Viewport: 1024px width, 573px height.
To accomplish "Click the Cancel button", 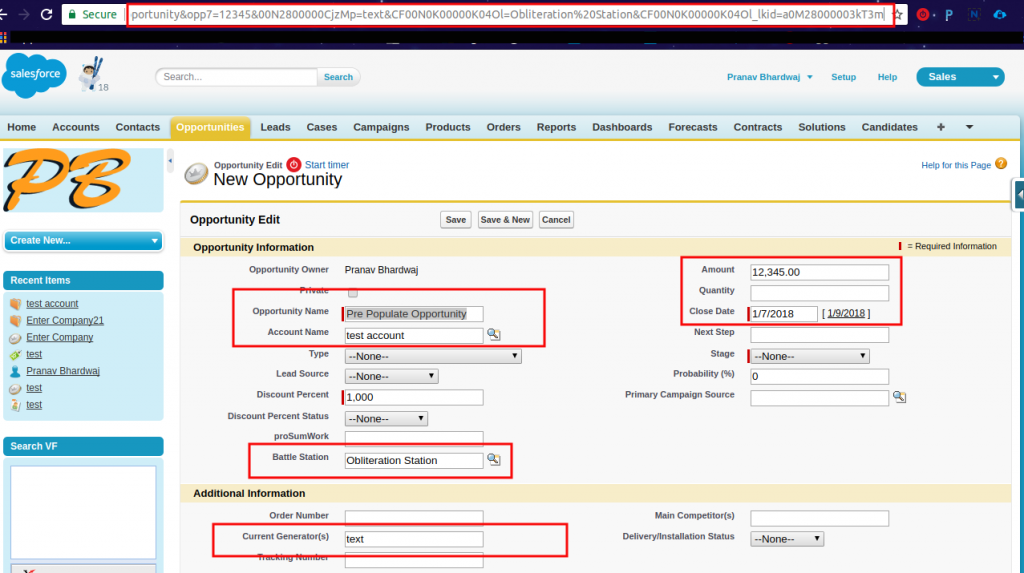I will pos(556,220).
